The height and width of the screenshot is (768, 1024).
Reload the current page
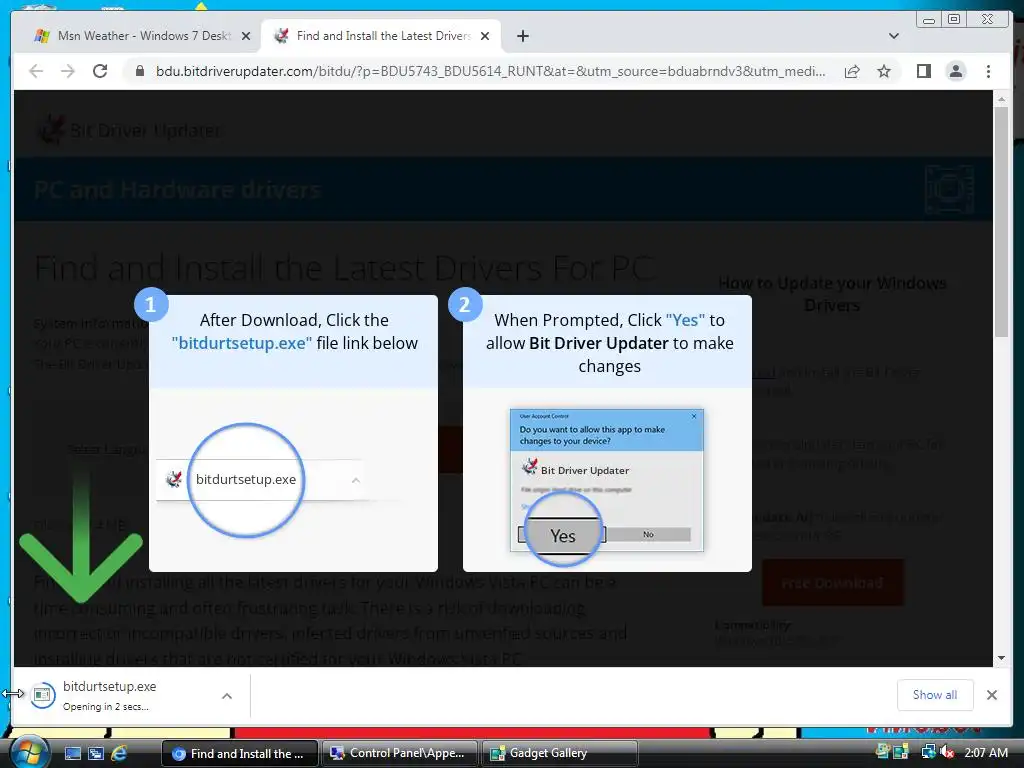pos(100,71)
